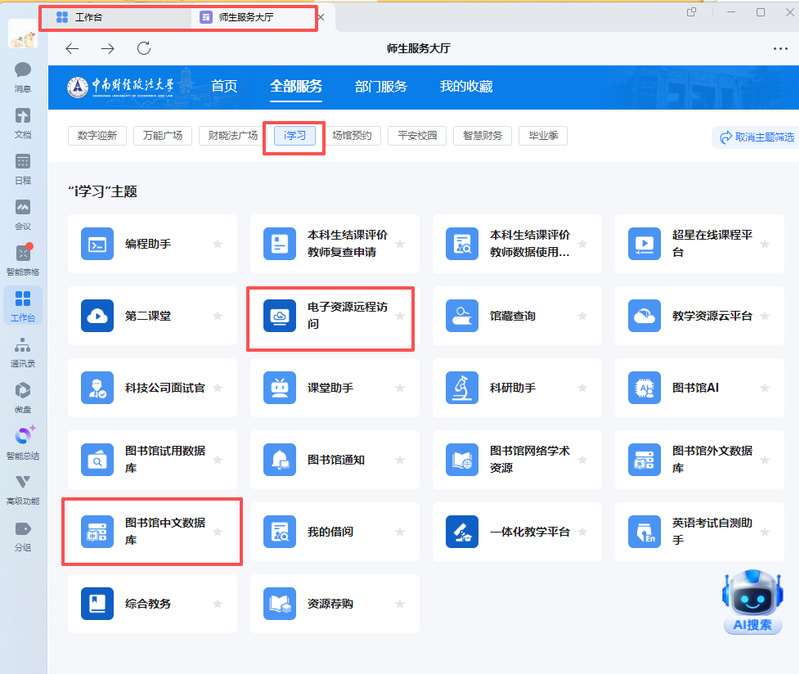Select the 万能广场 theme filter
The height and width of the screenshot is (674, 799).
coord(162,136)
